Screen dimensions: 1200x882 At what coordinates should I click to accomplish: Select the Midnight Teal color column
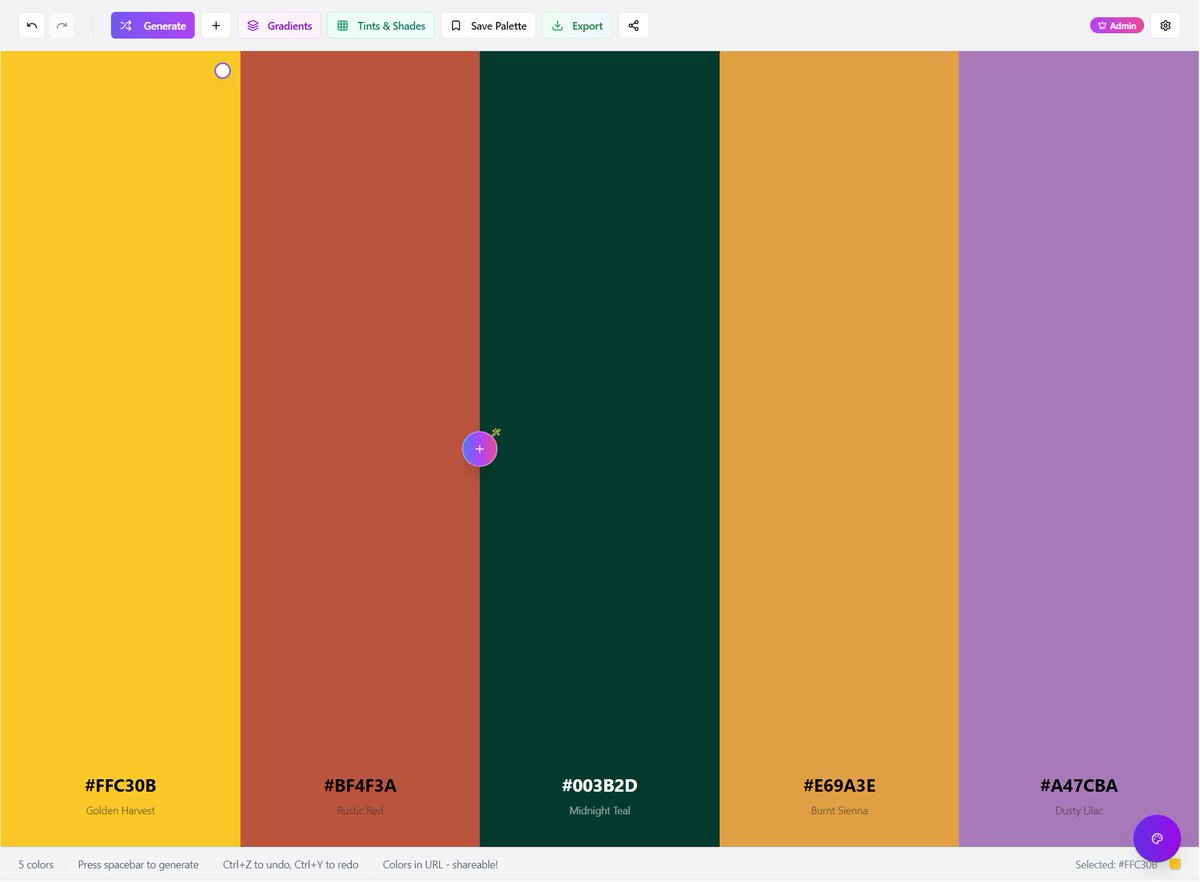pyautogui.click(x=600, y=449)
